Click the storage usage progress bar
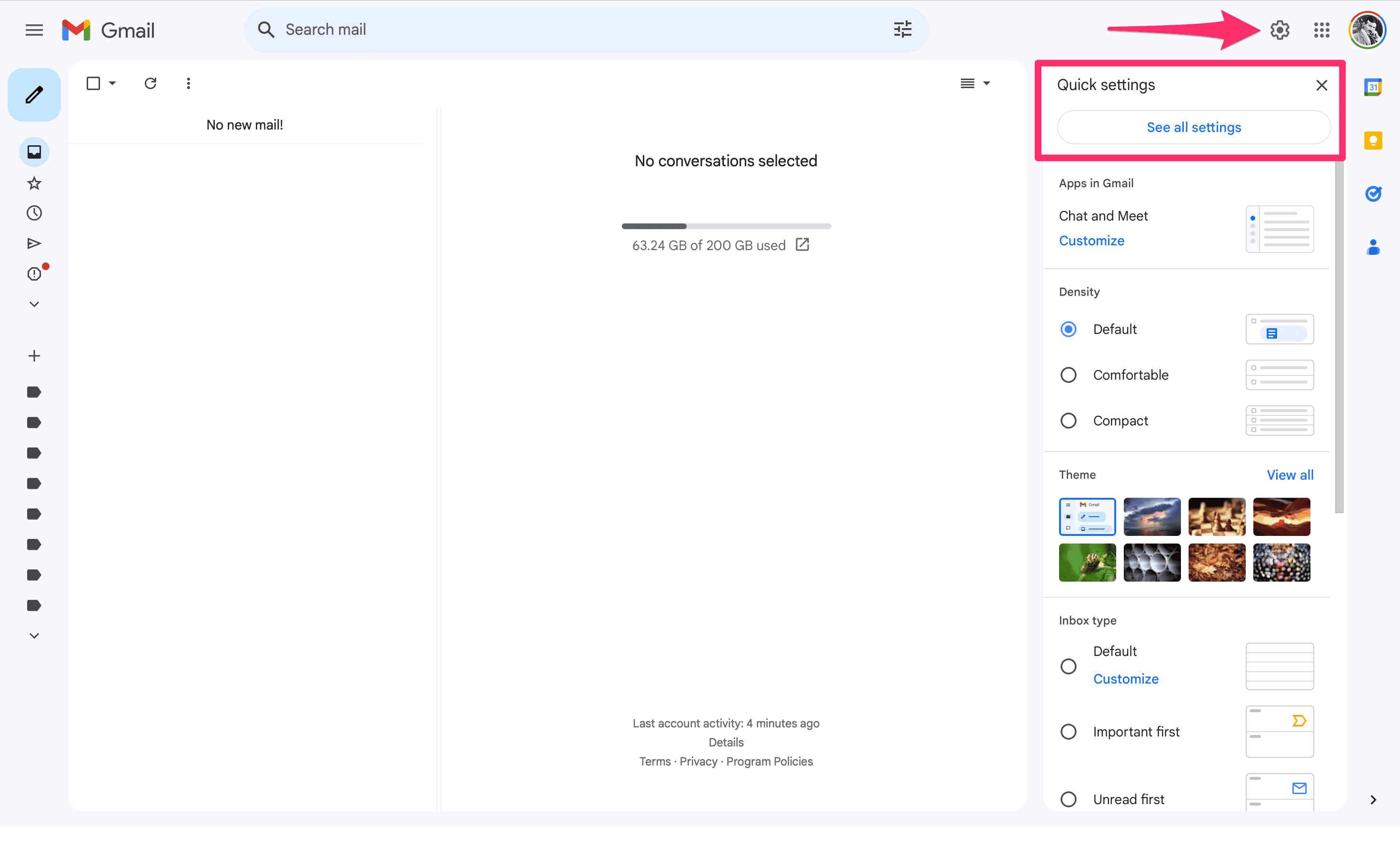The width and height of the screenshot is (1400, 846). 726,226
